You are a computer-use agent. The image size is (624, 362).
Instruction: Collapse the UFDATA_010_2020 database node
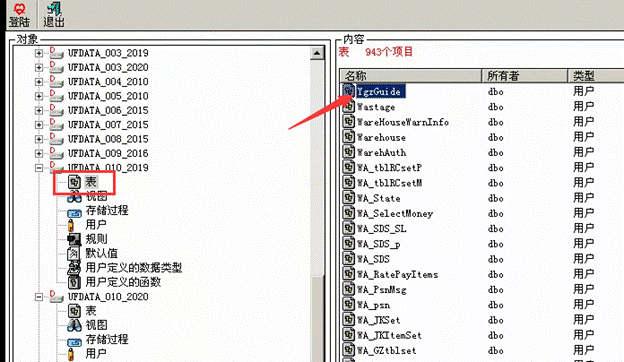point(39,297)
